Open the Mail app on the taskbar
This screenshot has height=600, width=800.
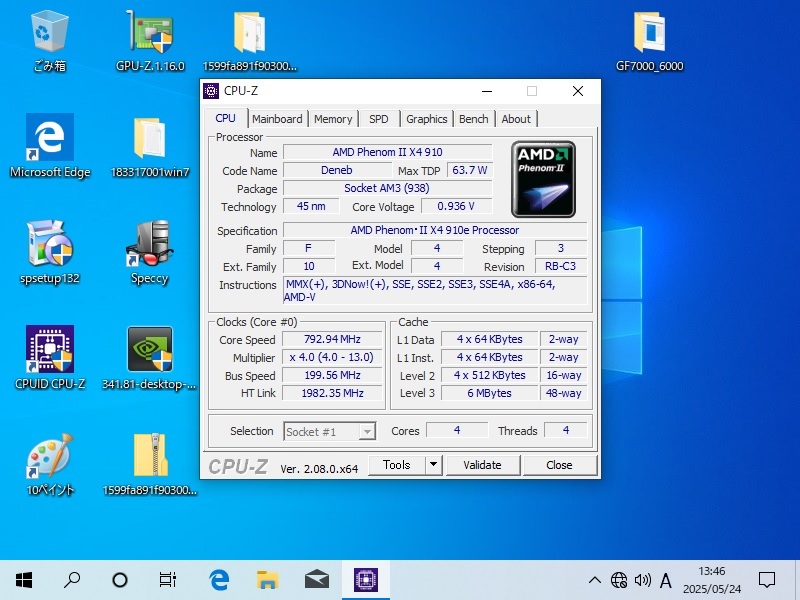click(x=316, y=580)
